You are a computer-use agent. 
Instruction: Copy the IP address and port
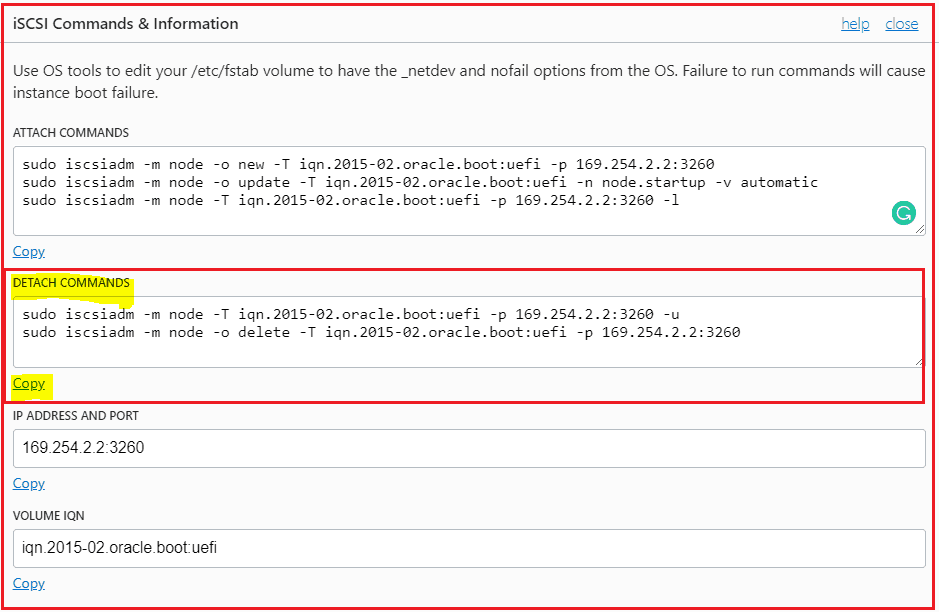29,484
